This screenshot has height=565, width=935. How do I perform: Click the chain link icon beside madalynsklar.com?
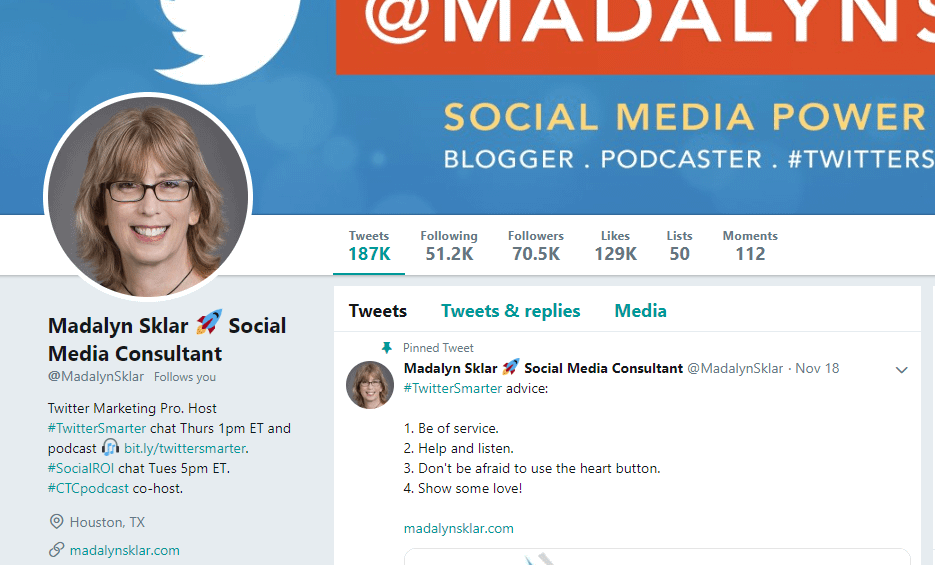tap(56, 550)
